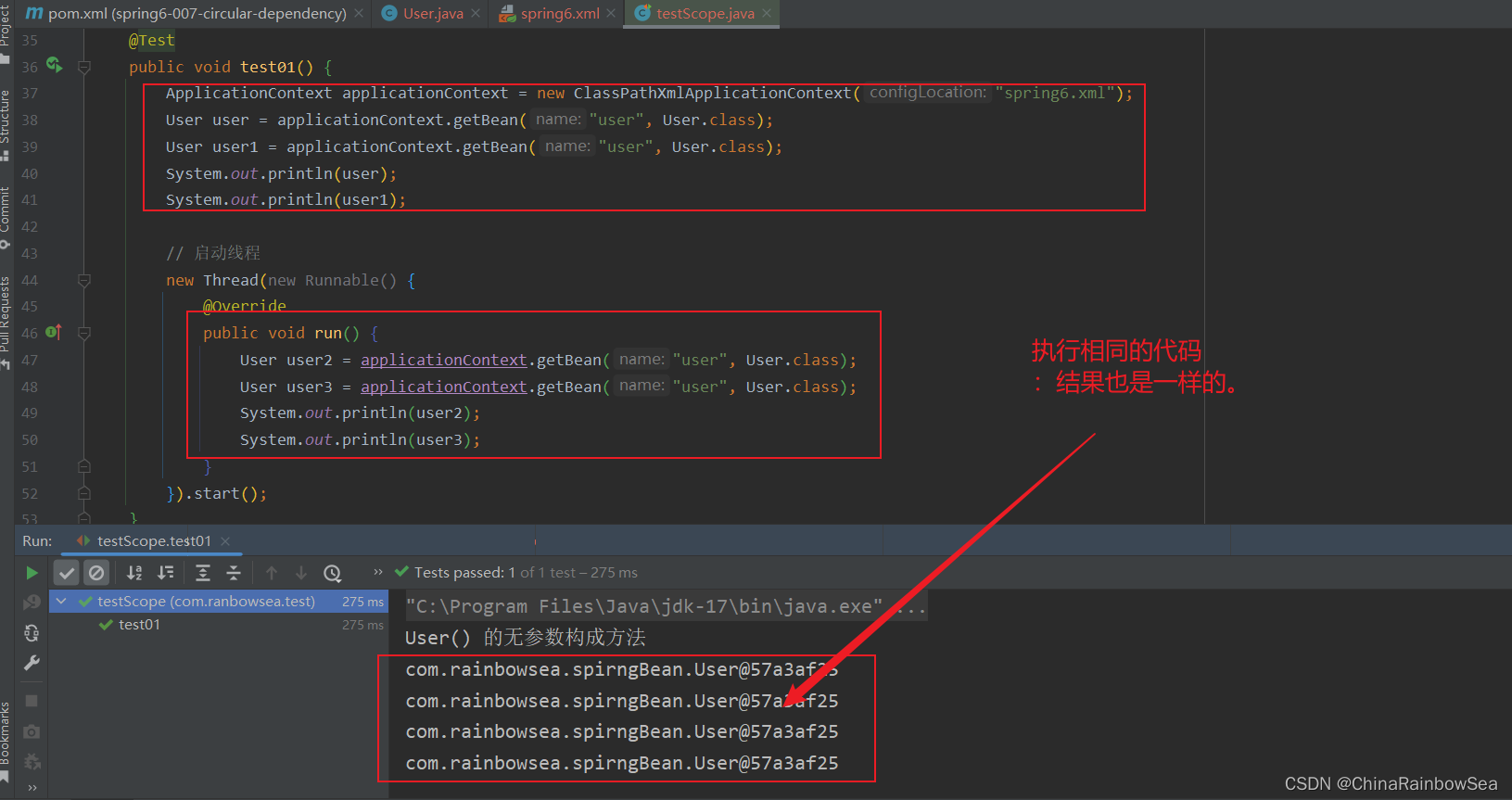Click test01 method name on line 36

(x=267, y=67)
